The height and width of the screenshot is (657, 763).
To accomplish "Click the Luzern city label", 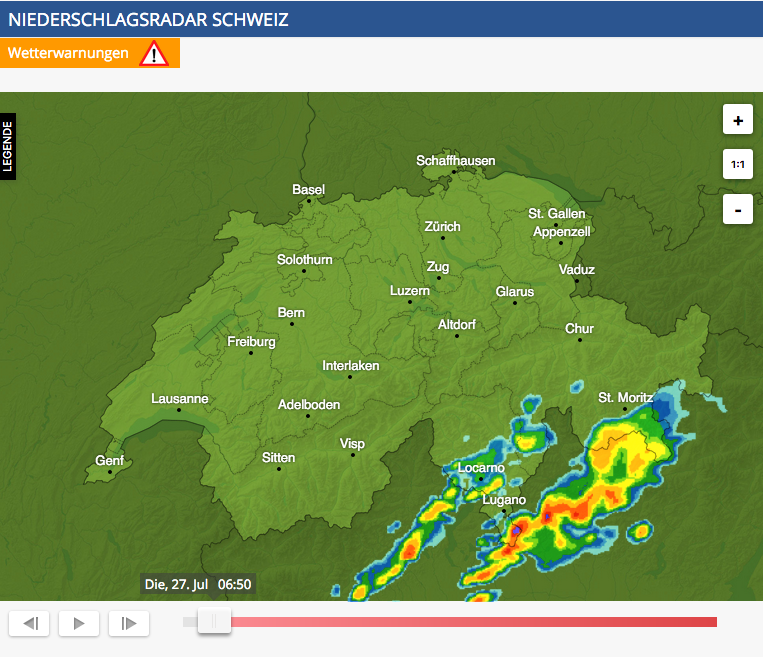I will [x=410, y=291].
